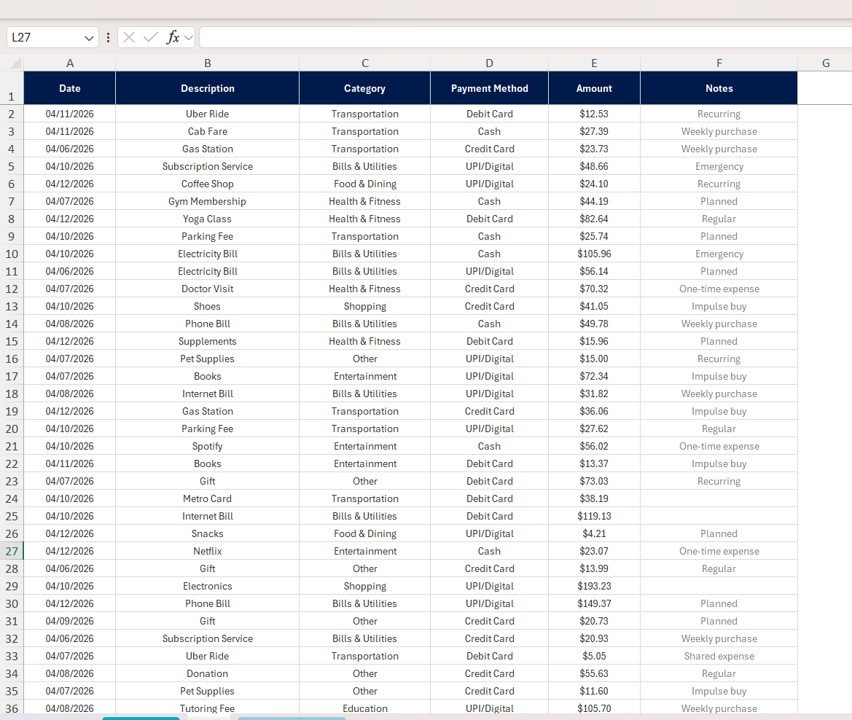Click inside the formula bar input
The image size is (852, 720).
[520, 37]
